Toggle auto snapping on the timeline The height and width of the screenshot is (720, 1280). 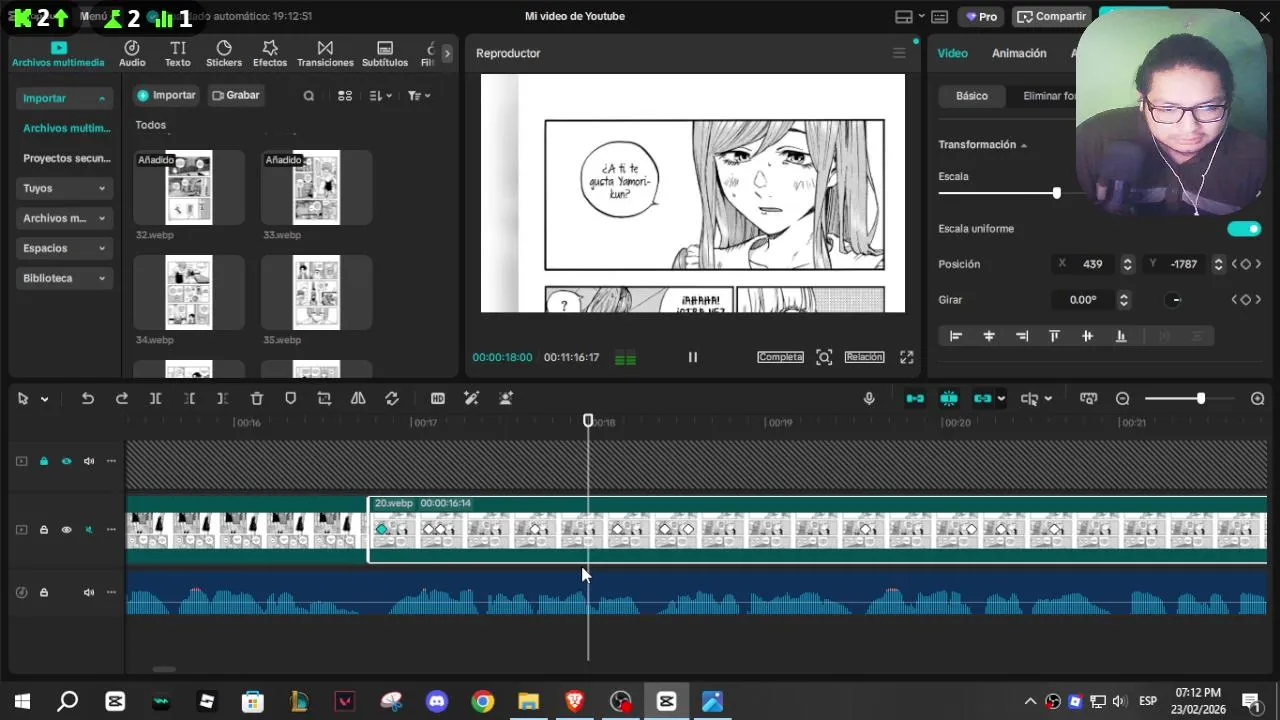[949, 398]
